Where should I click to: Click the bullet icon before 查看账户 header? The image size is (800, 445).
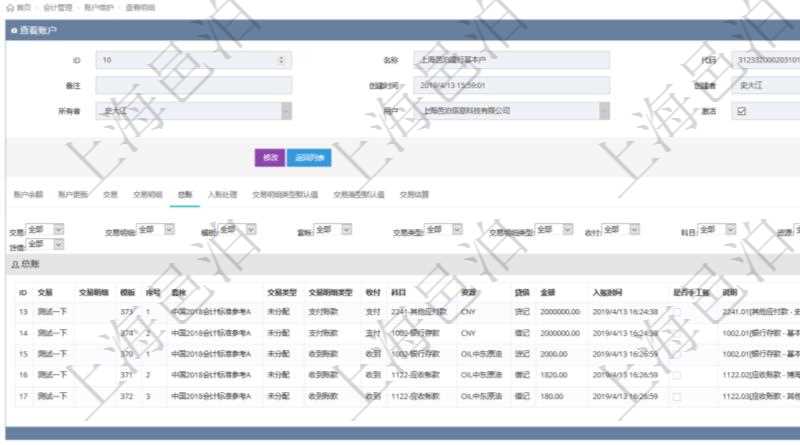[14, 31]
